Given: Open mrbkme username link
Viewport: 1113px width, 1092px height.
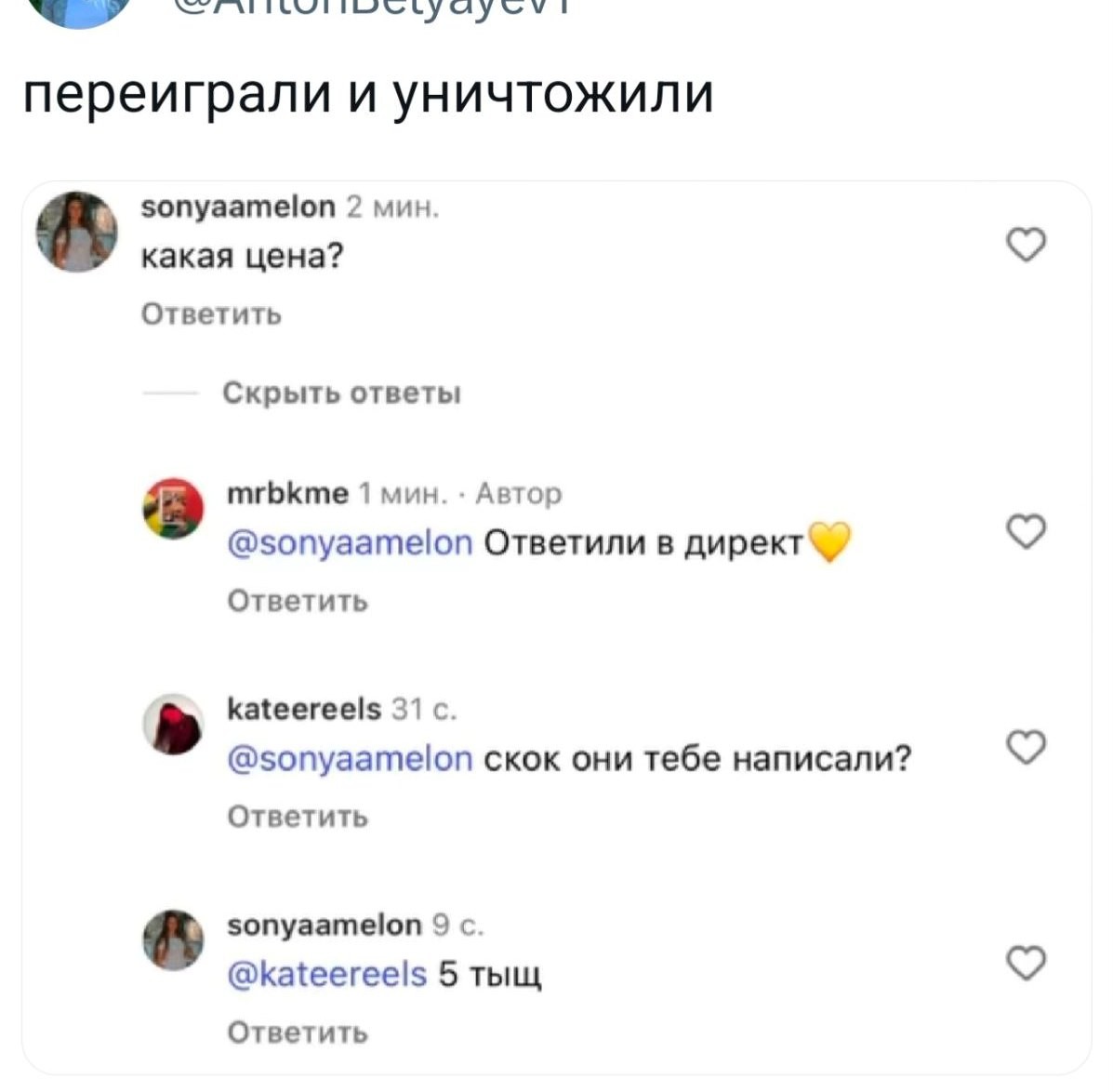Looking at the screenshot, I should 288,492.
